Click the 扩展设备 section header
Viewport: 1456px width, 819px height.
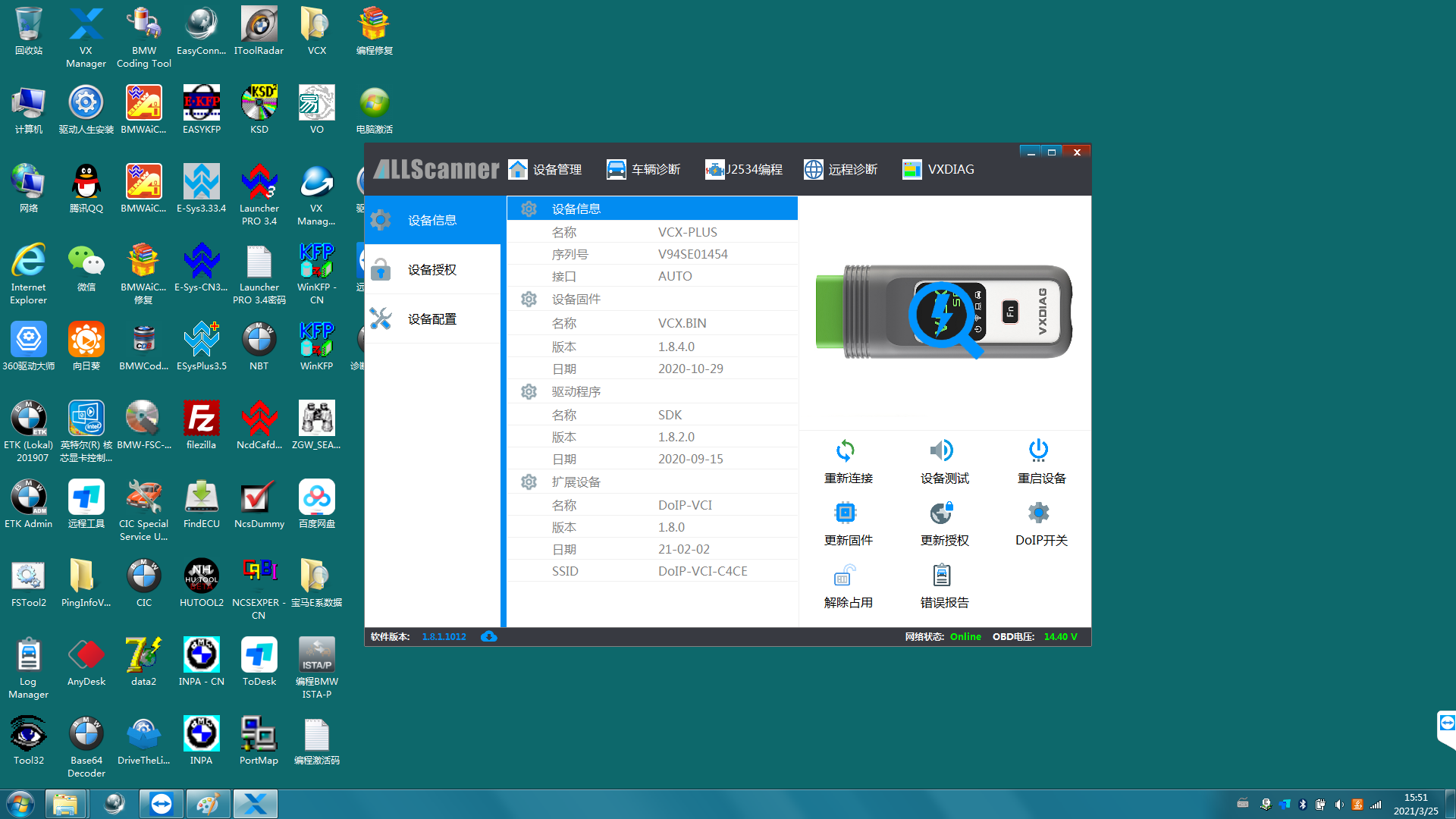coord(652,482)
